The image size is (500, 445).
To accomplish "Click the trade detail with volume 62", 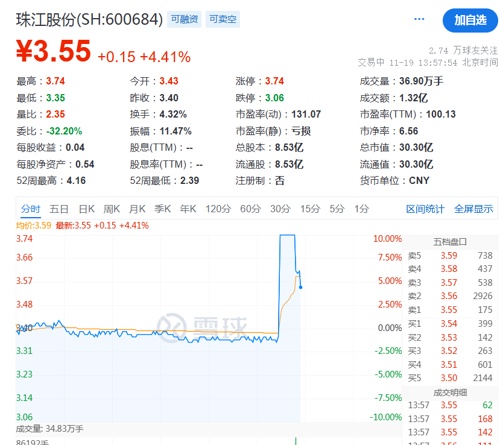I will point(450,405).
